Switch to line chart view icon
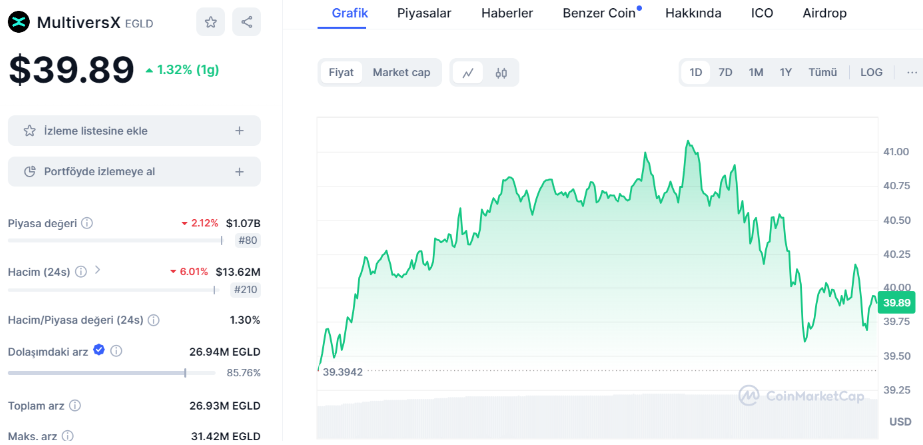 (468, 72)
